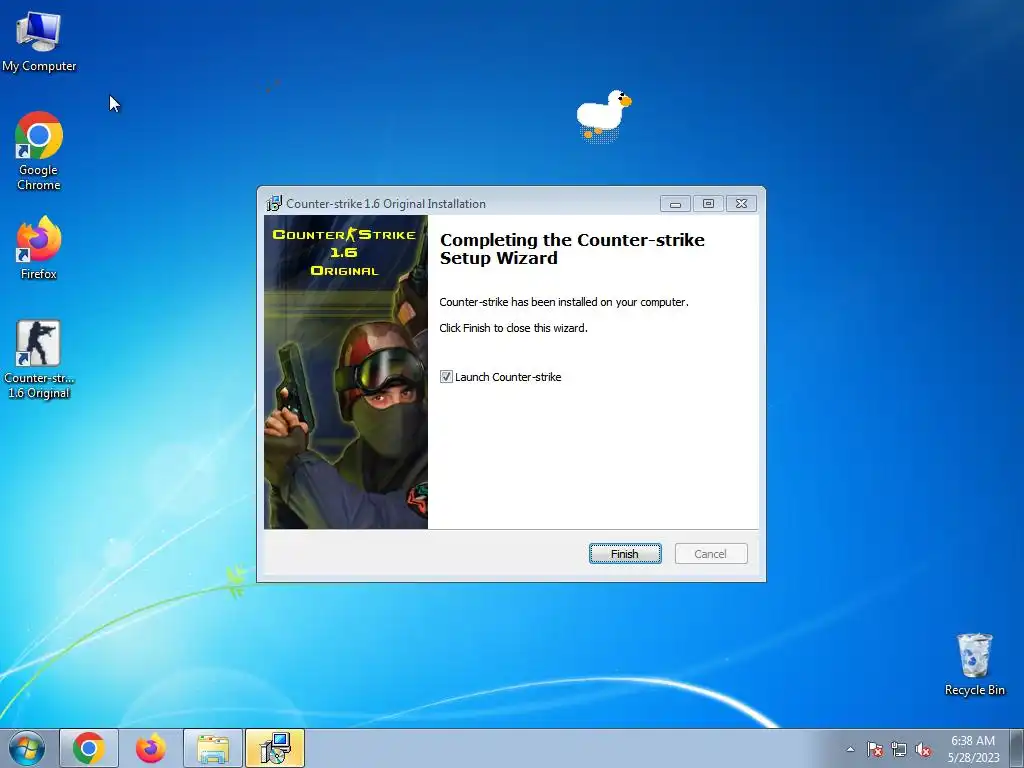This screenshot has height=768, width=1024.
Task: Click the white goose on the desktop
Action: 603,115
